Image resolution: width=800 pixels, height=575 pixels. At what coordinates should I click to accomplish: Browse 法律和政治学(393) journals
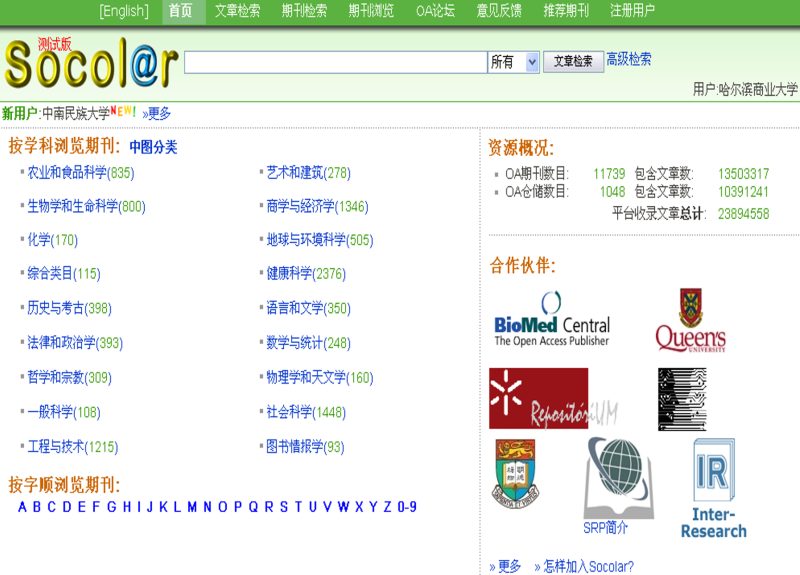[x=75, y=343]
